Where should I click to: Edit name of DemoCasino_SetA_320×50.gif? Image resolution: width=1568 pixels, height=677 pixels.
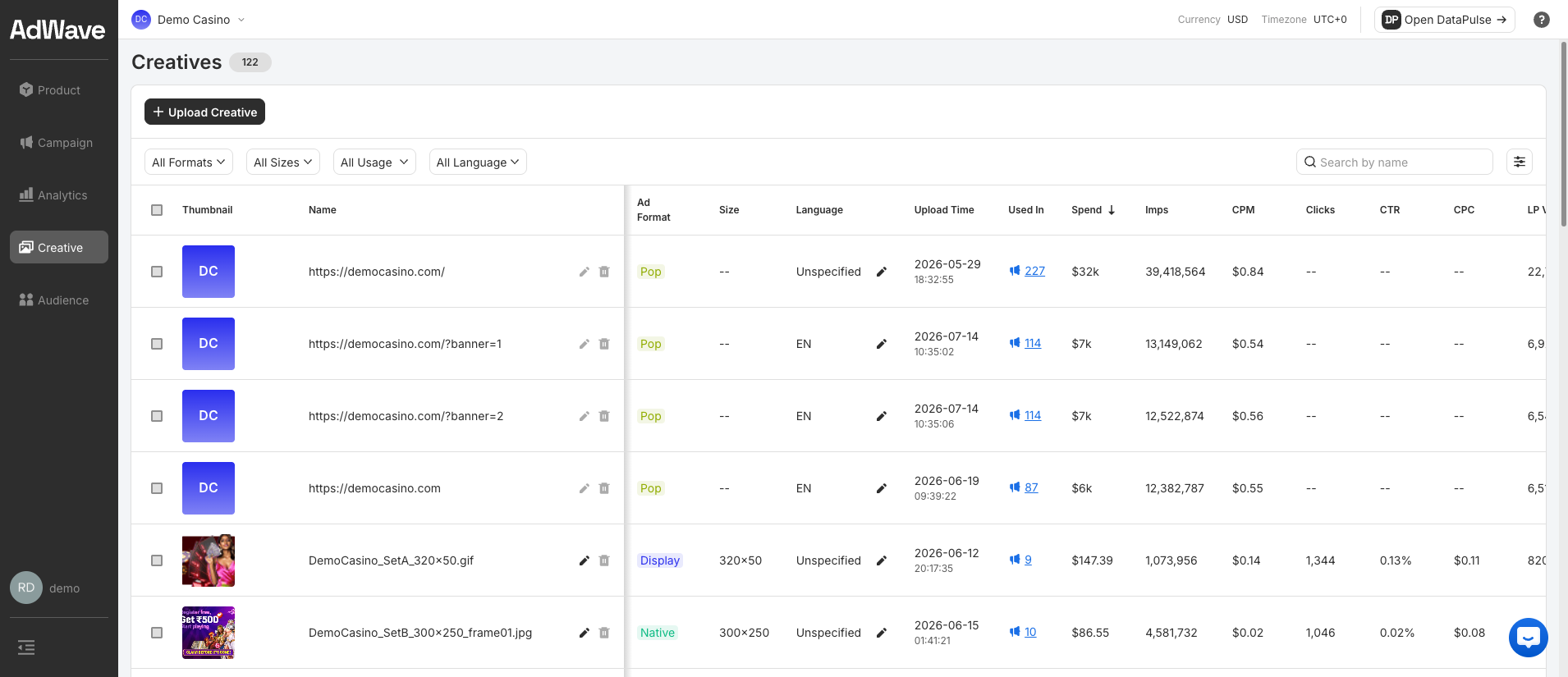tap(585, 560)
